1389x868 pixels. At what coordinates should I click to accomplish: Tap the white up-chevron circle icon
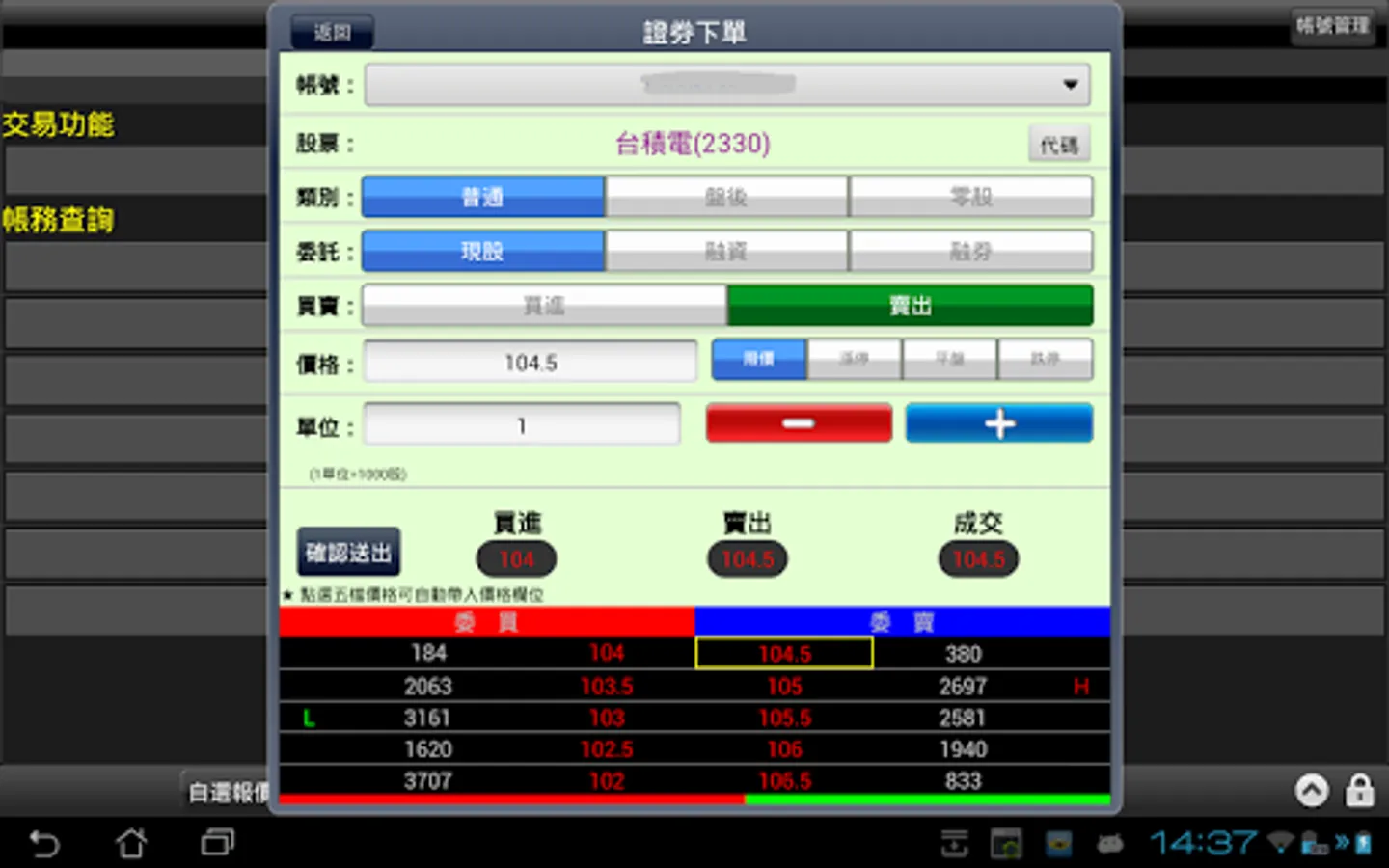pyautogui.click(x=1312, y=791)
